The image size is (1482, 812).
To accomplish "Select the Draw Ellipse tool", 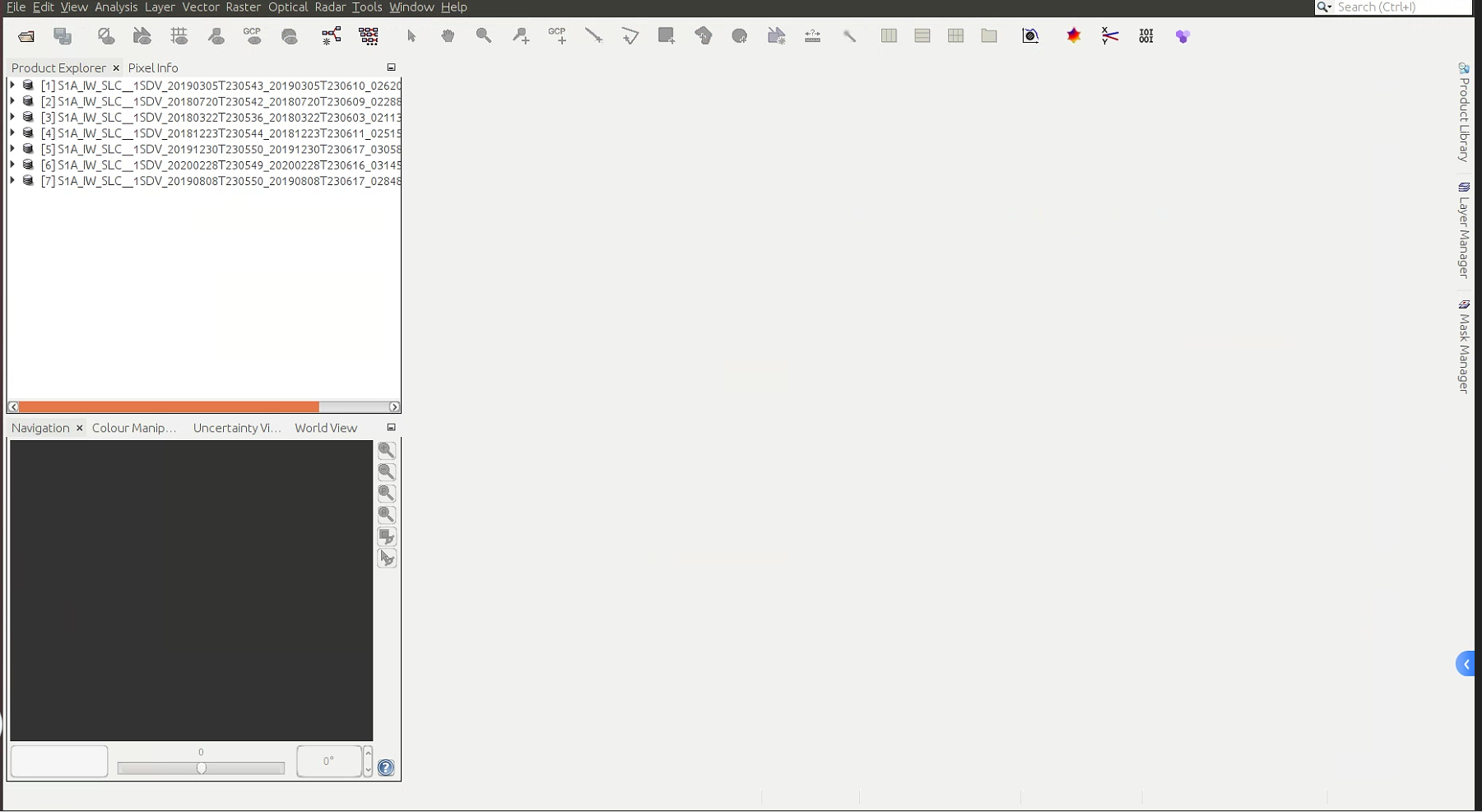I will tap(740, 36).
